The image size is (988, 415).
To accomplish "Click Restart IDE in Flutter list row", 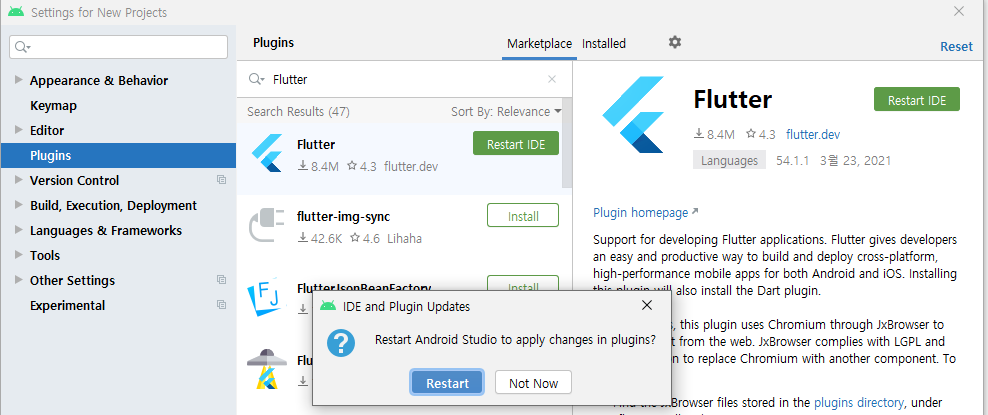I will (x=516, y=144).
